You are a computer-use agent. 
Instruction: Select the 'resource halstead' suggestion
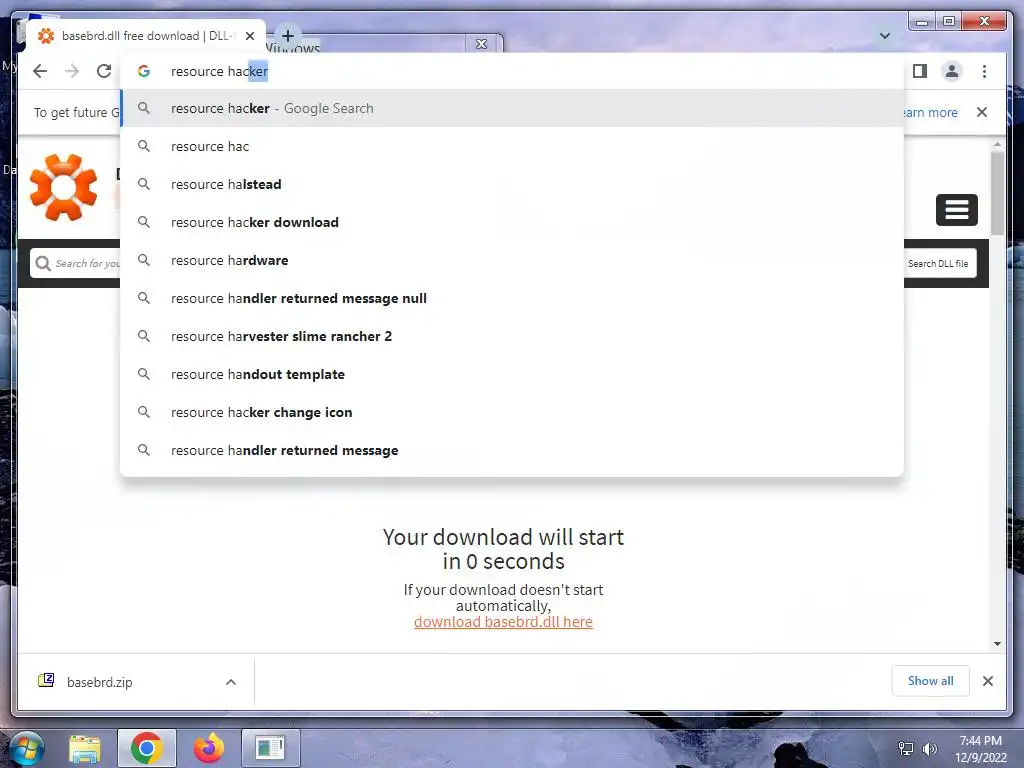(512, 184)
